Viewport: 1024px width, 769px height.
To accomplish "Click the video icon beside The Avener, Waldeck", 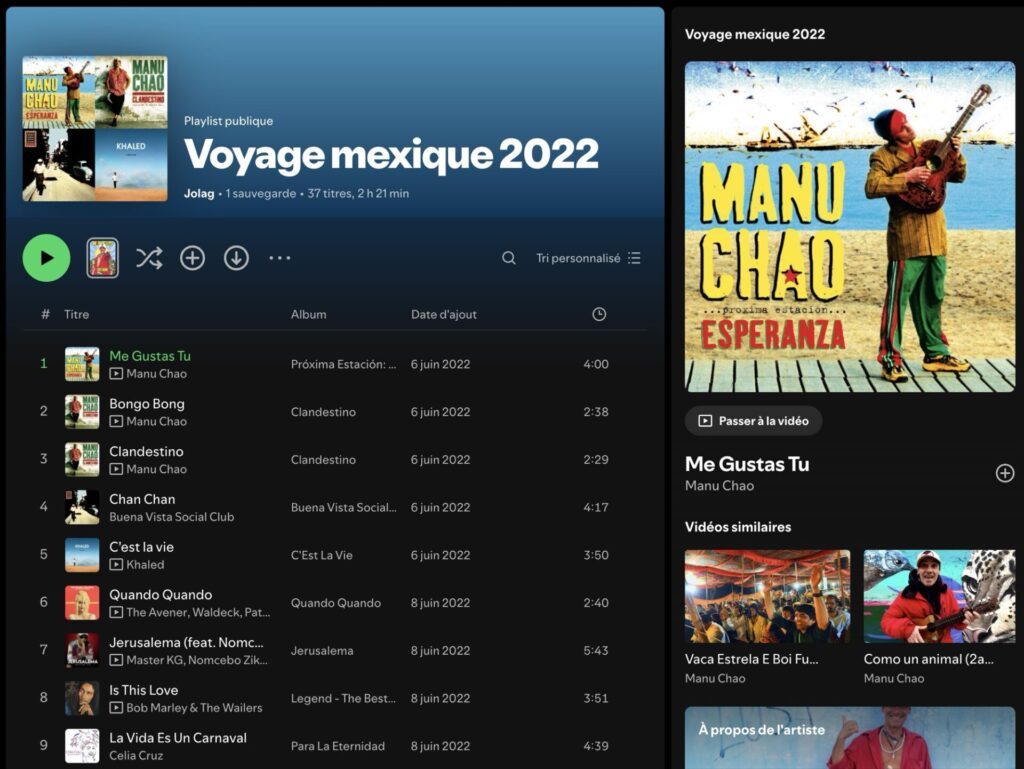I will (116, 612).
